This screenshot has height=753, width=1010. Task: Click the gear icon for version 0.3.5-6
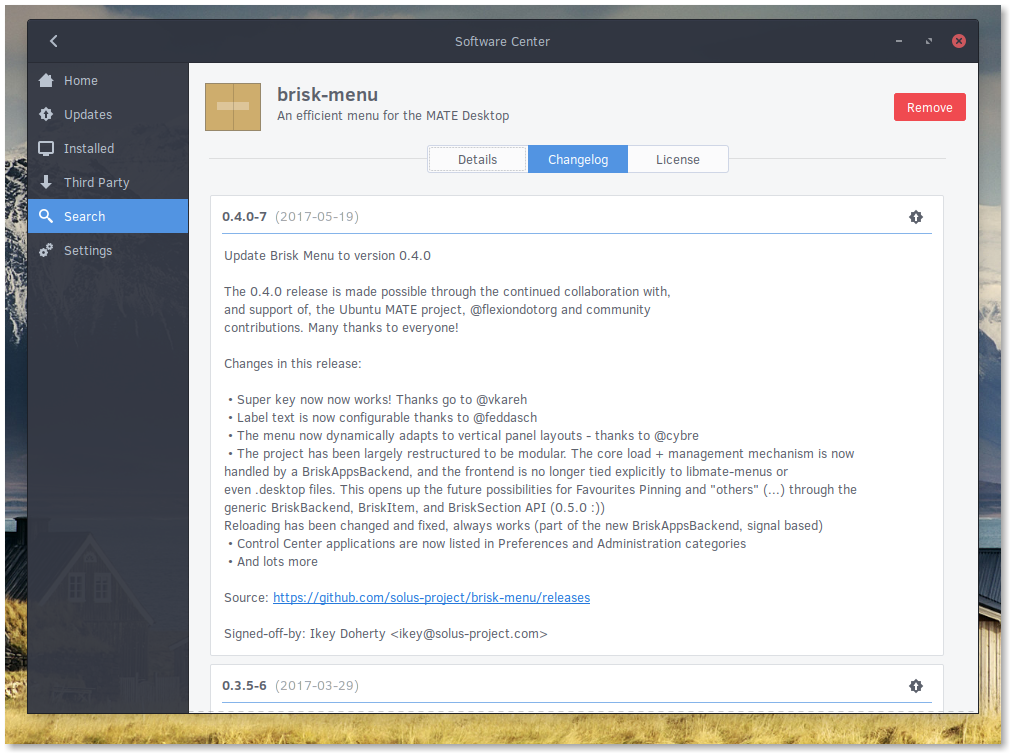915,686
